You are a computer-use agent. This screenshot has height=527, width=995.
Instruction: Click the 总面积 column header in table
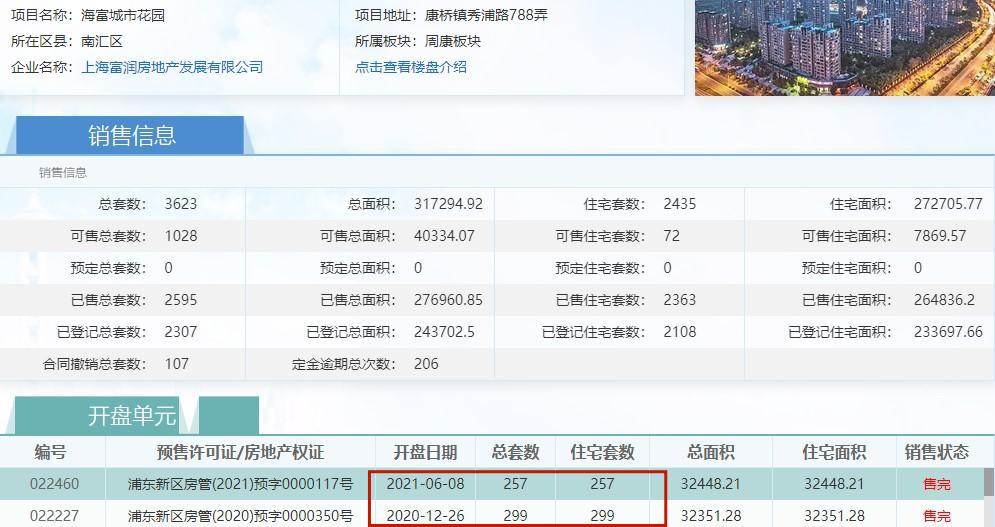coord(711,452)
